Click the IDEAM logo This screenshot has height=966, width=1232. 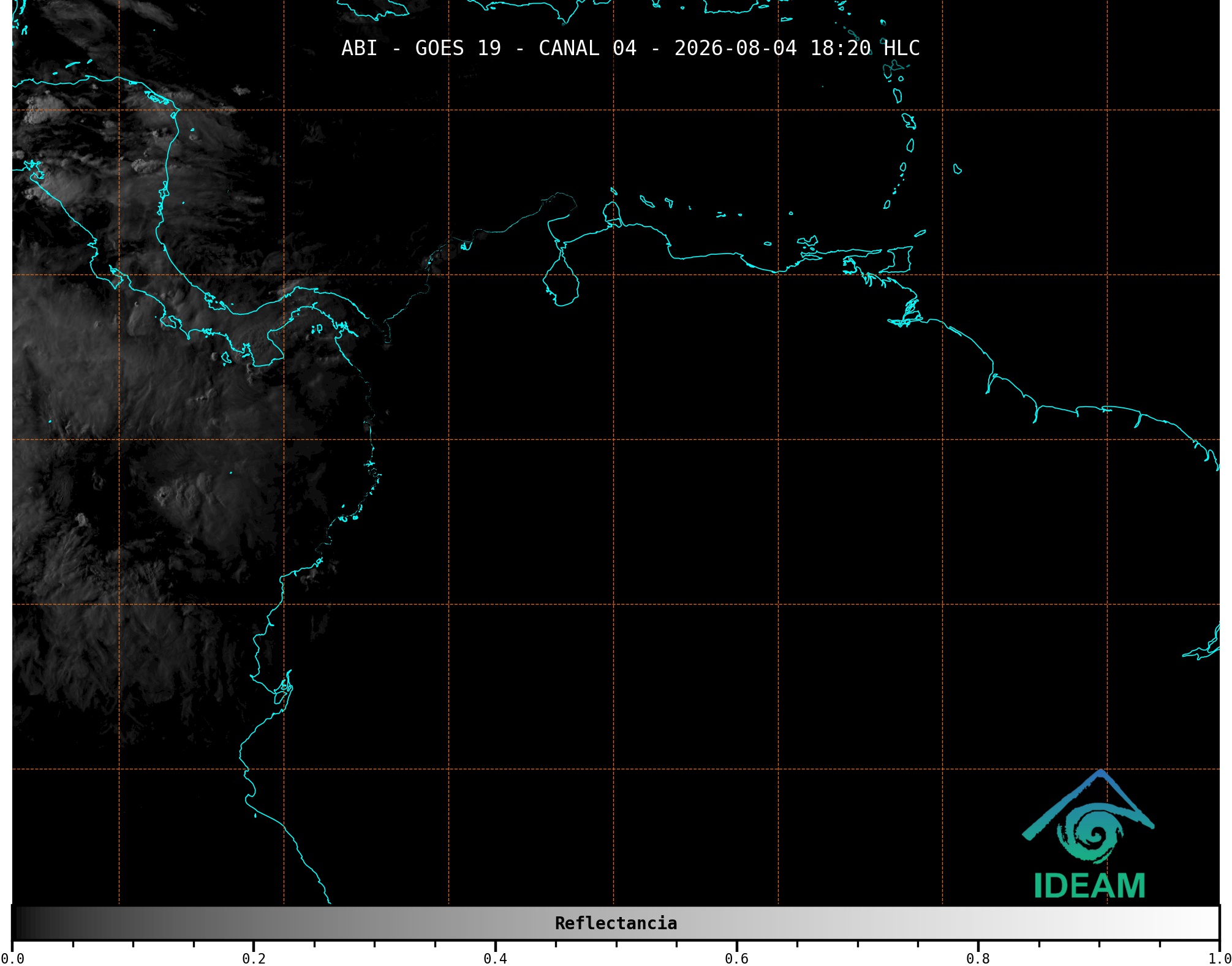tap(1089, 834)
